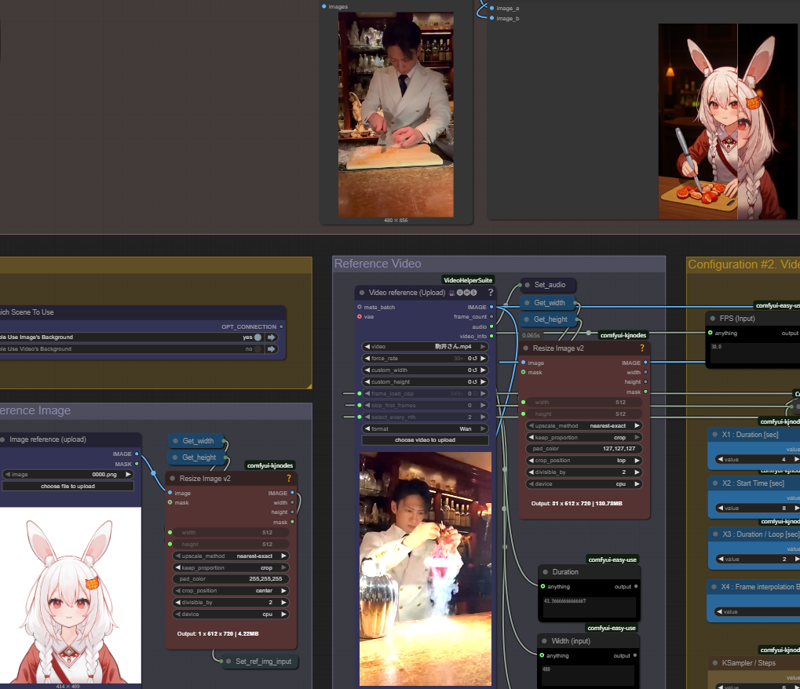
Task: Click the vae input port
Action: [x=360, y=317]
